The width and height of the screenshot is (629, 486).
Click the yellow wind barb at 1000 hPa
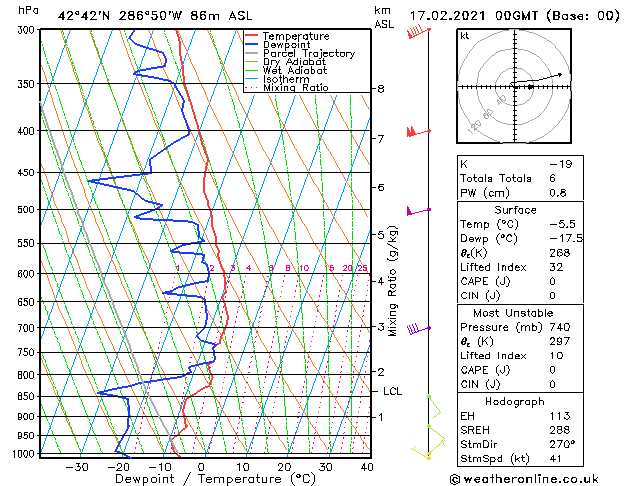(x=428, y=455)
